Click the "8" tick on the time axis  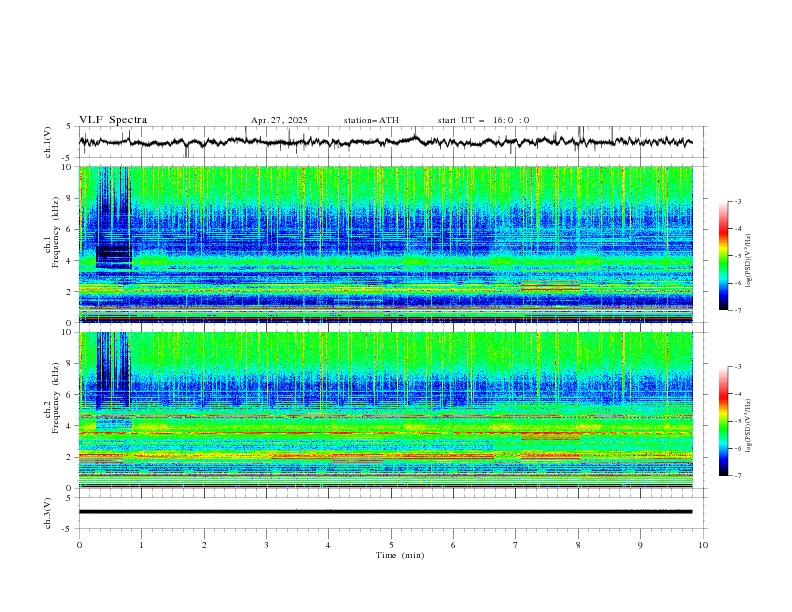pos(578,545)
